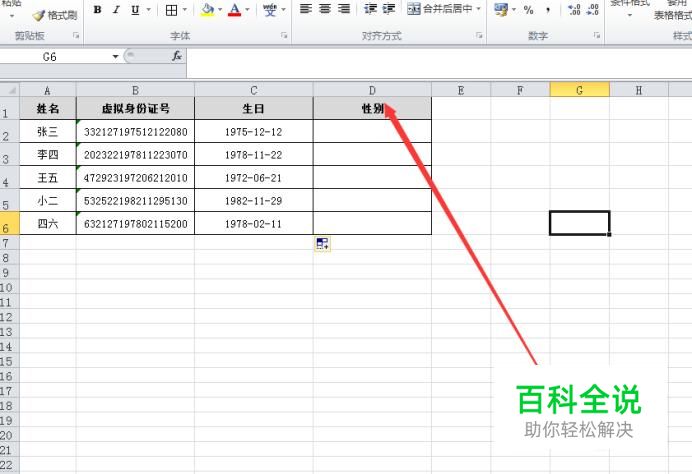
Task: Apply cell borders icon
Action: [x=171, y=9]
